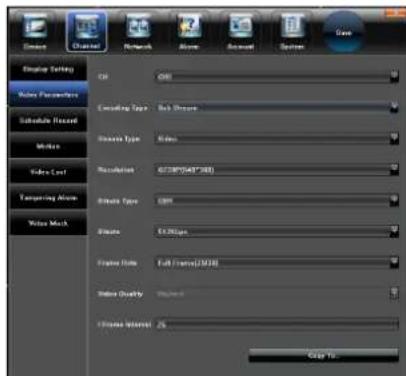Open the Alarm settings icon
Viewport: 406px width, 376px height.
tap(189, 32)
